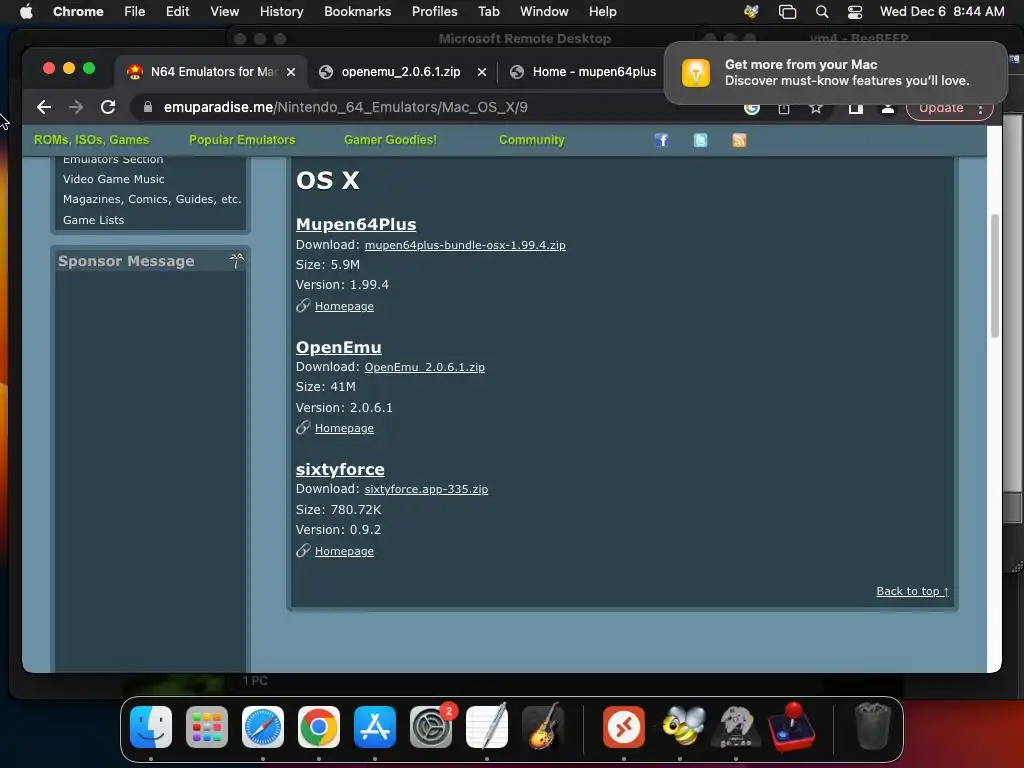Click the padlock icon in address bar
The height and width of the screenshot is (768, 1024).
148,107
